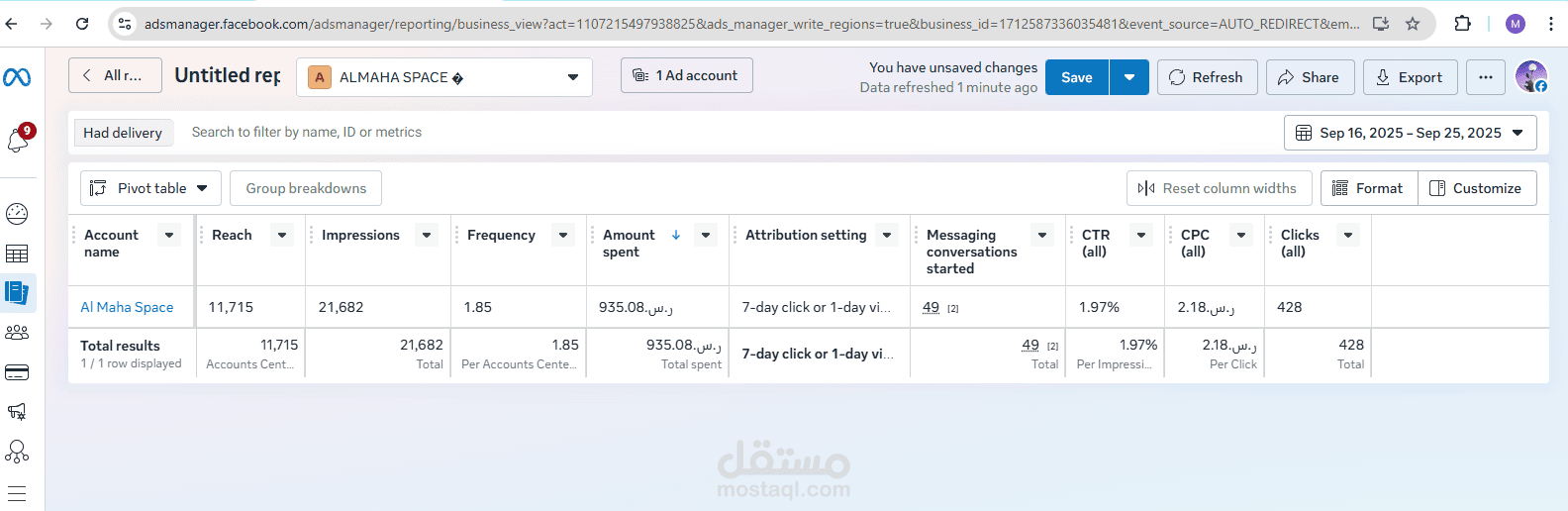
Task: Click the Refresh button
Action: [1207, 77]
